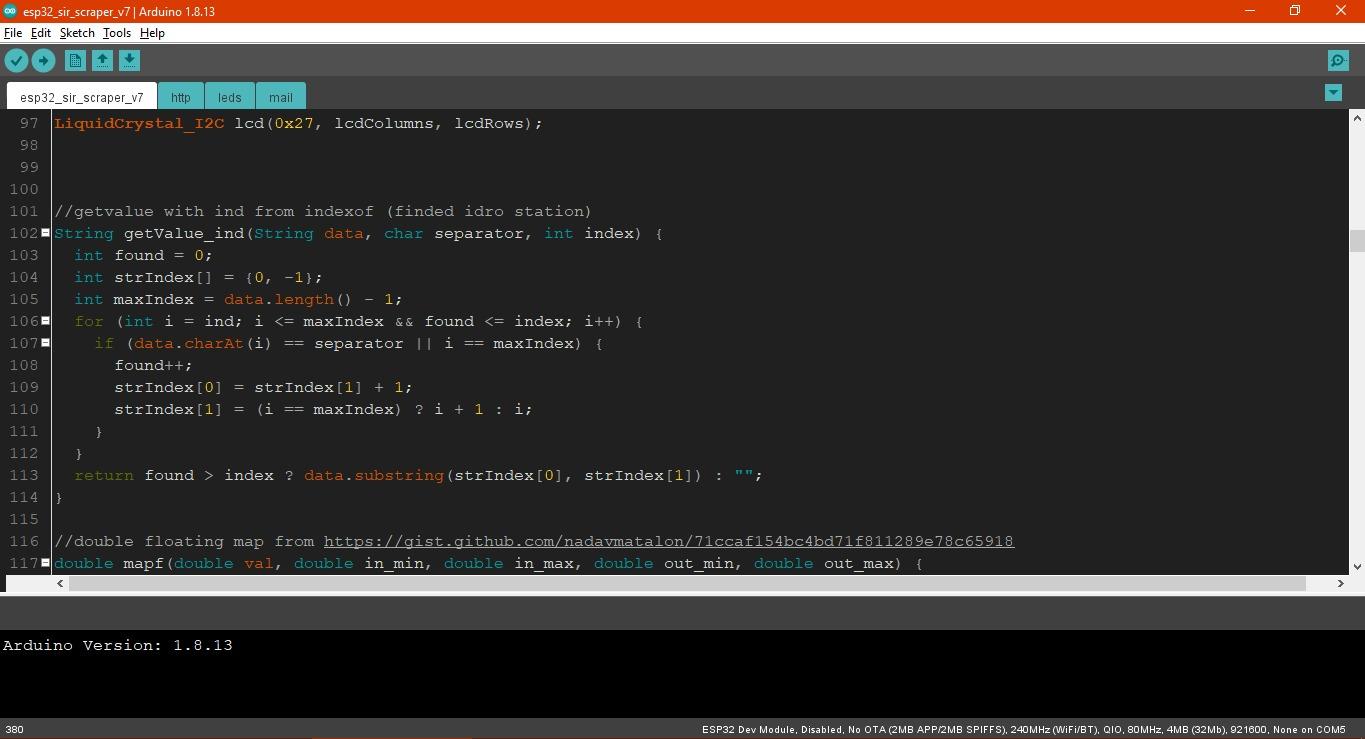Screen dimensions: 1365x739
Task: Click 'getValue_ind' in the function definition
Action: point(184,233)
